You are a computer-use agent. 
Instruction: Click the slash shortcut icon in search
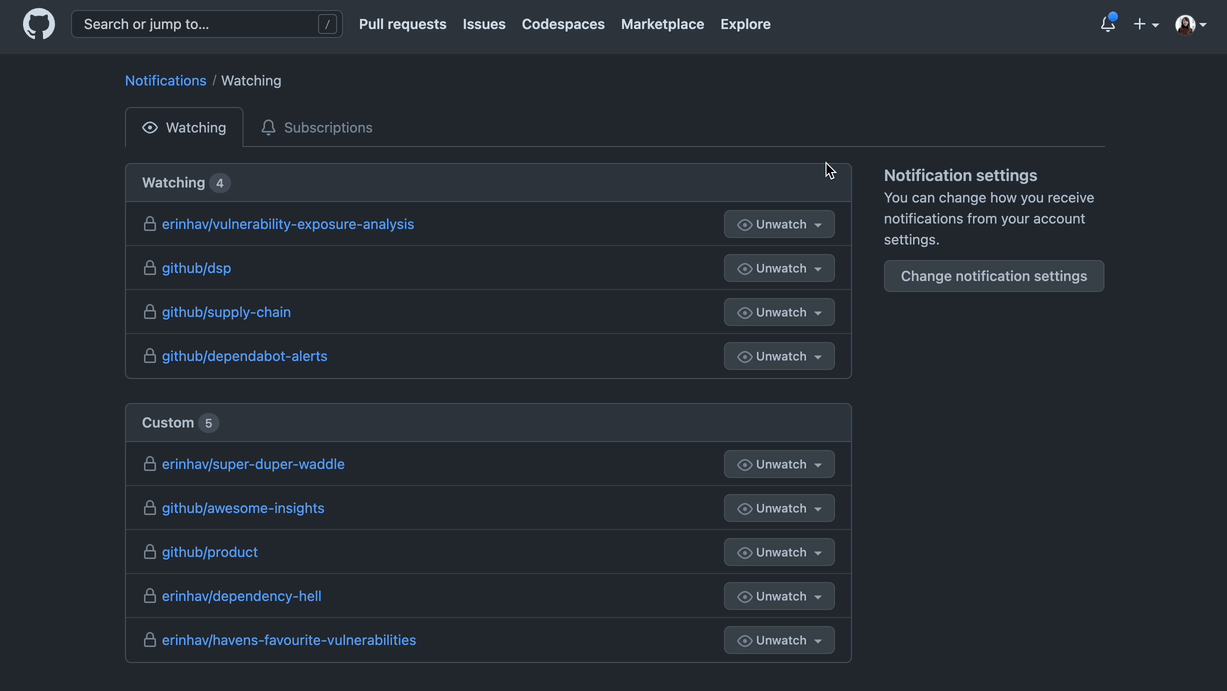tap(327, 24)
